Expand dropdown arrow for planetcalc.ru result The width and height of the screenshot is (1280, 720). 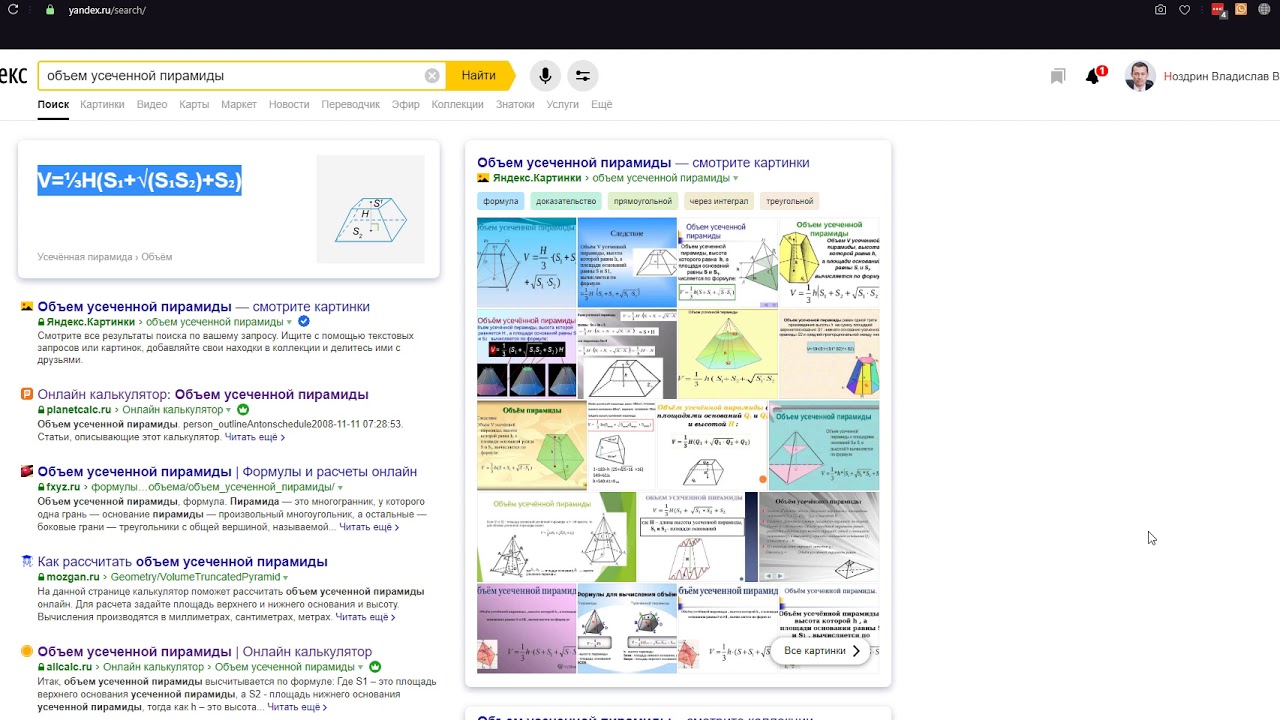[229, 411]
